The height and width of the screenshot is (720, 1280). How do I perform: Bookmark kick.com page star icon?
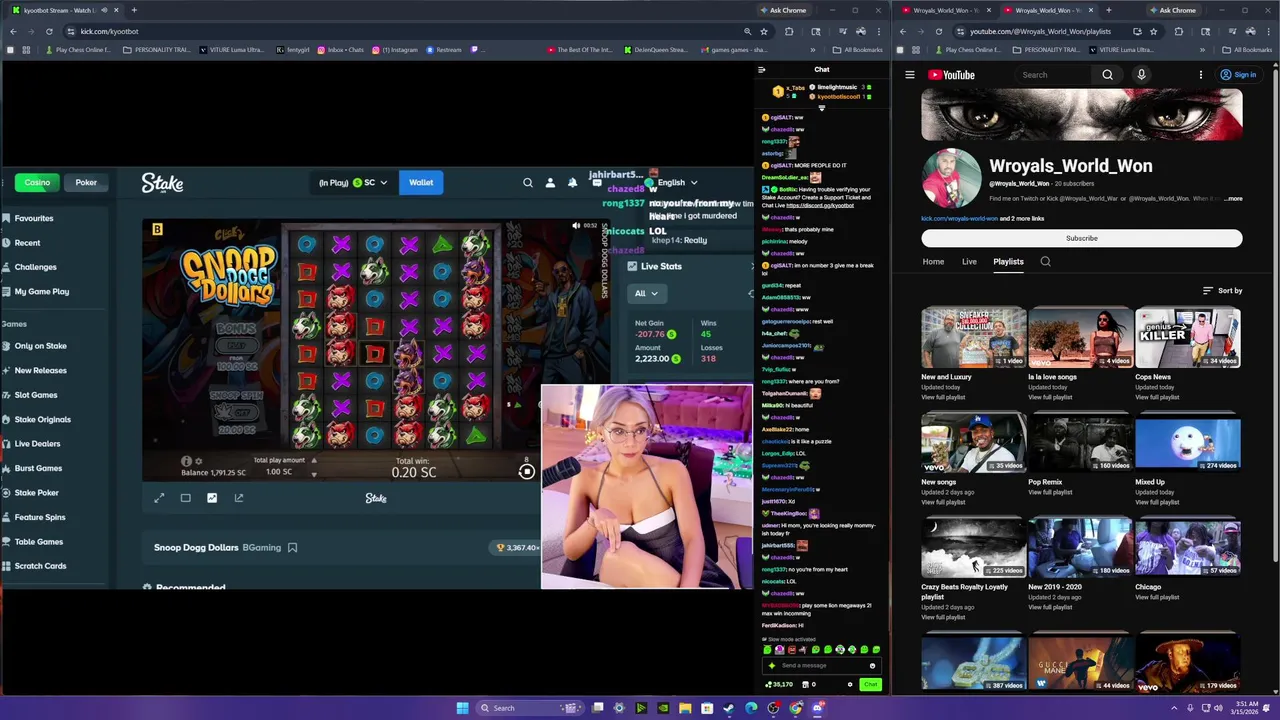764,31
